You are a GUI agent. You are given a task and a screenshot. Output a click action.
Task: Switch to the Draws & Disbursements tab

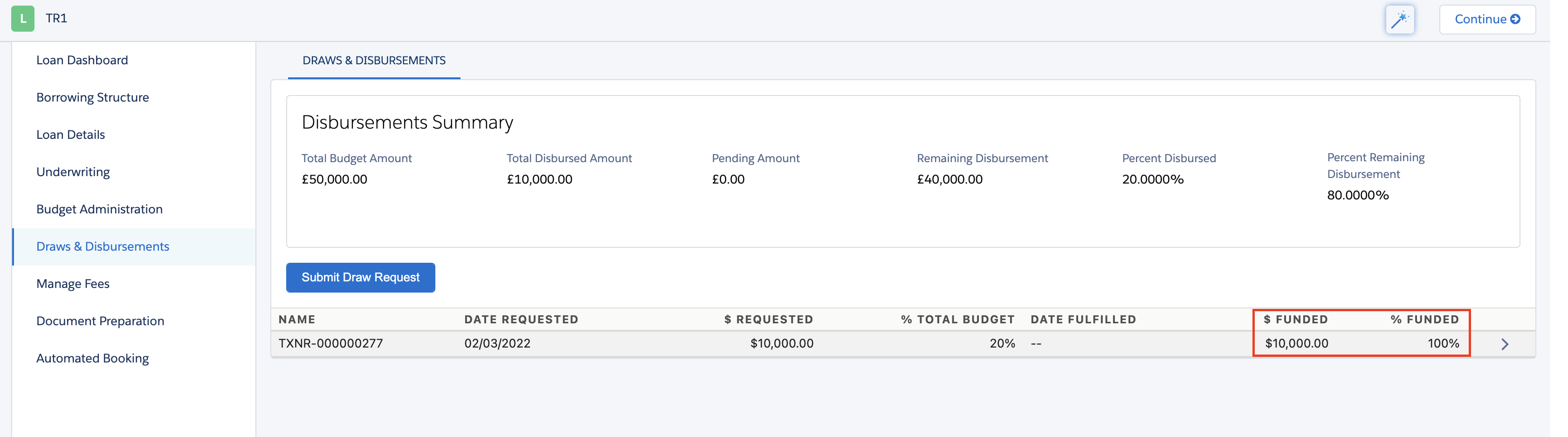[x=374, y=60]
